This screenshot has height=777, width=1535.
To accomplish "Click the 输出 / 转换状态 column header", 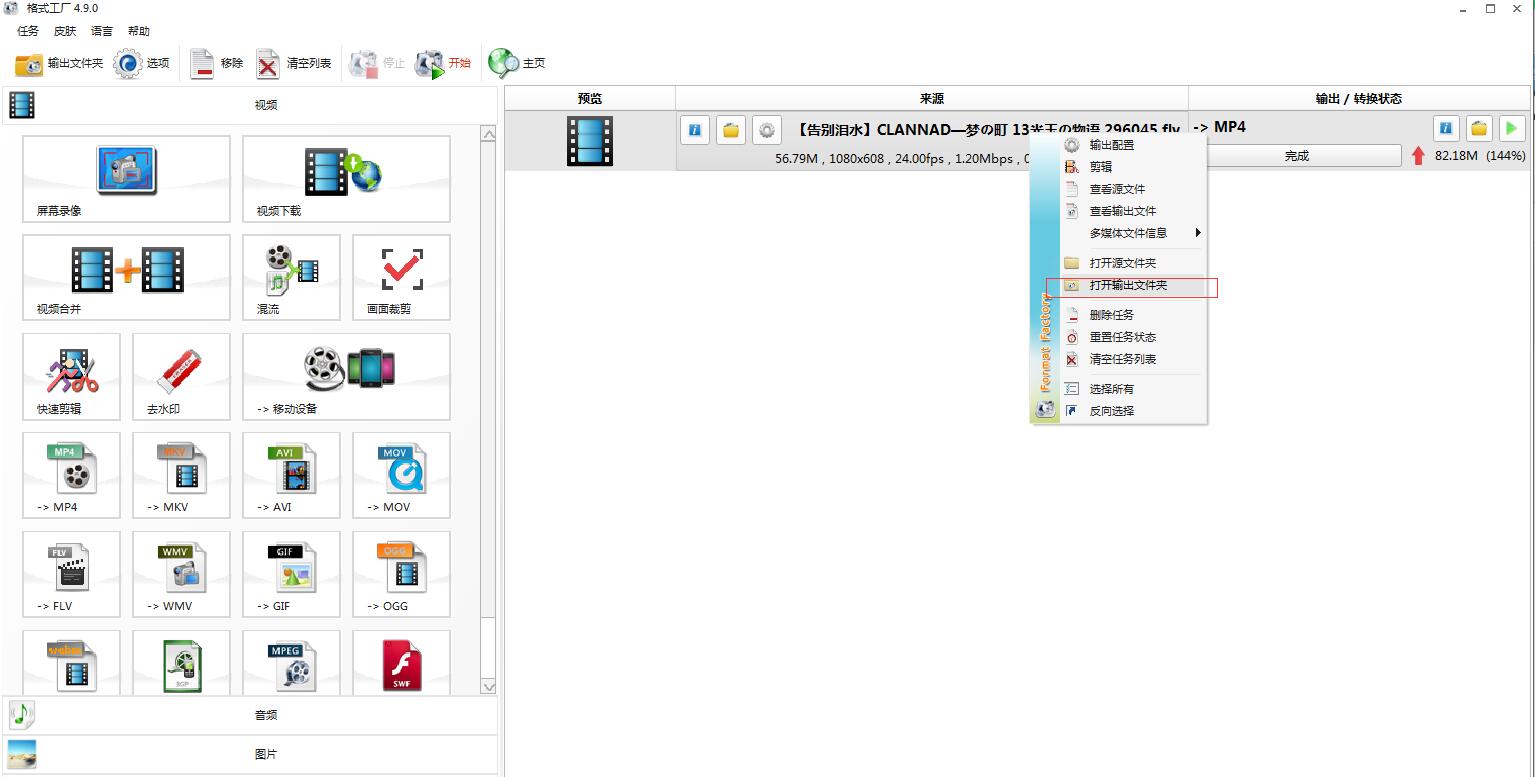I will click(1359, 98).
